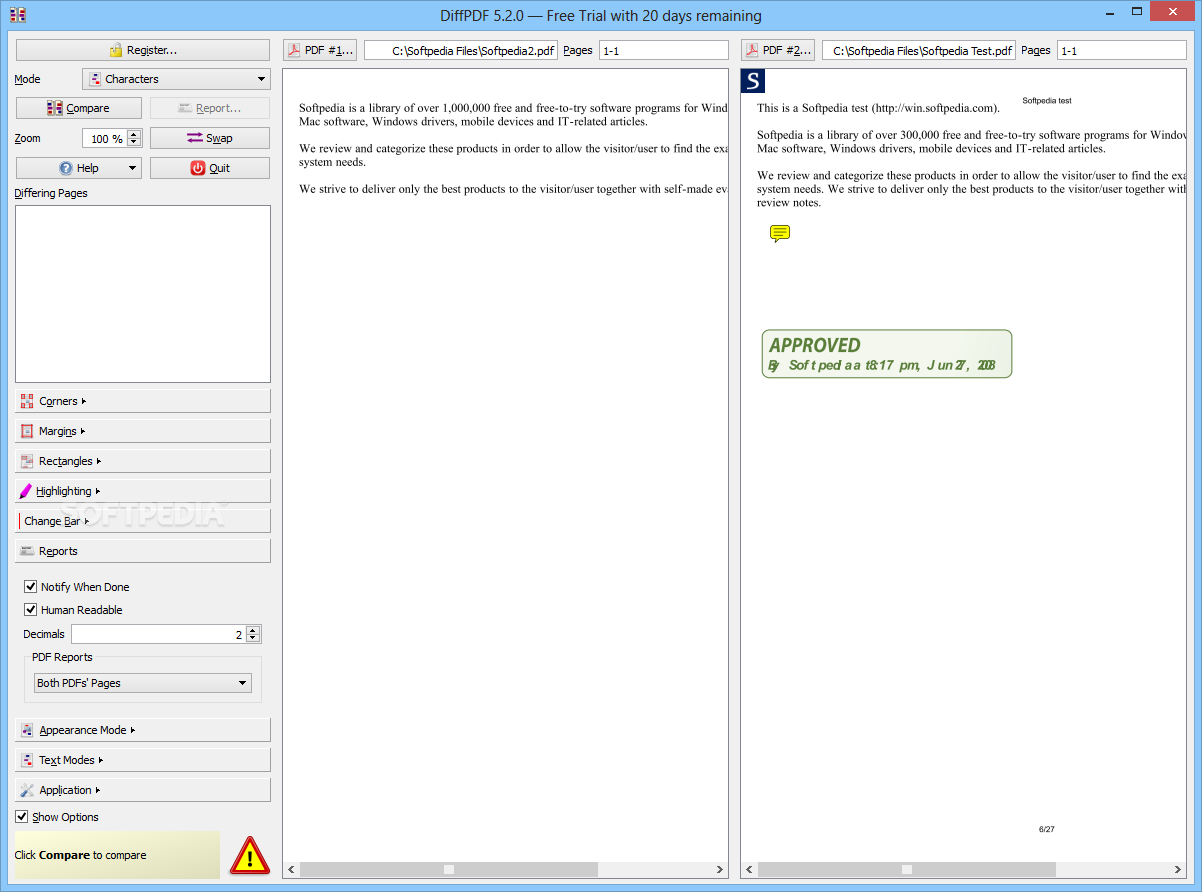Click the Application tools icon
The width and height of the screenshot is (1202, 892).
click(27, 790)
